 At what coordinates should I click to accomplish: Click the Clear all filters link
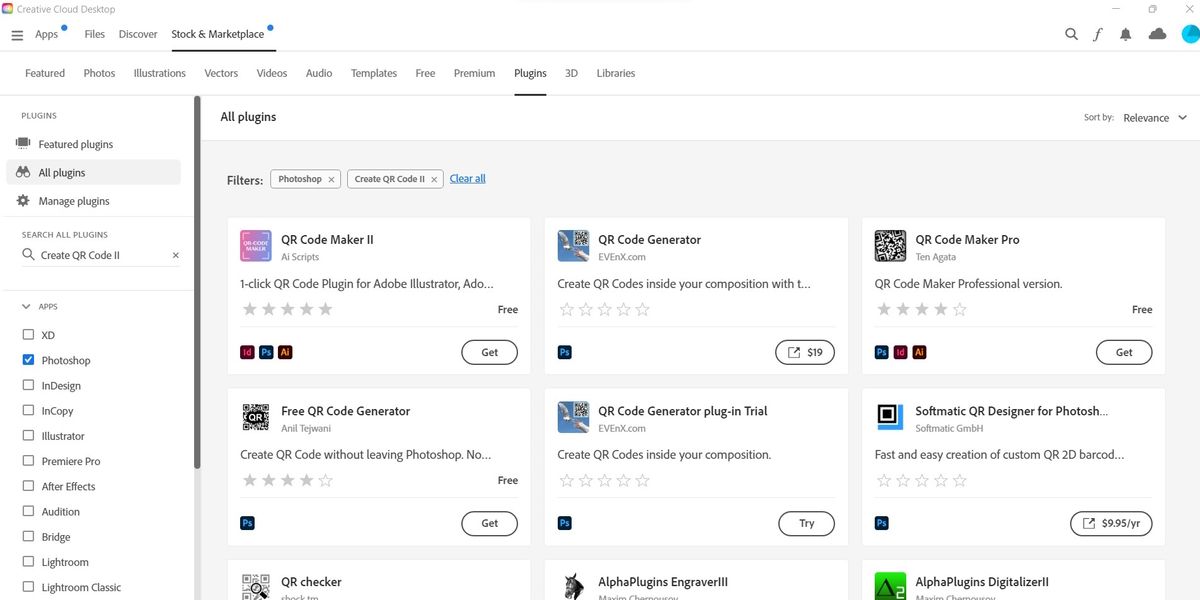pos(467,179)
